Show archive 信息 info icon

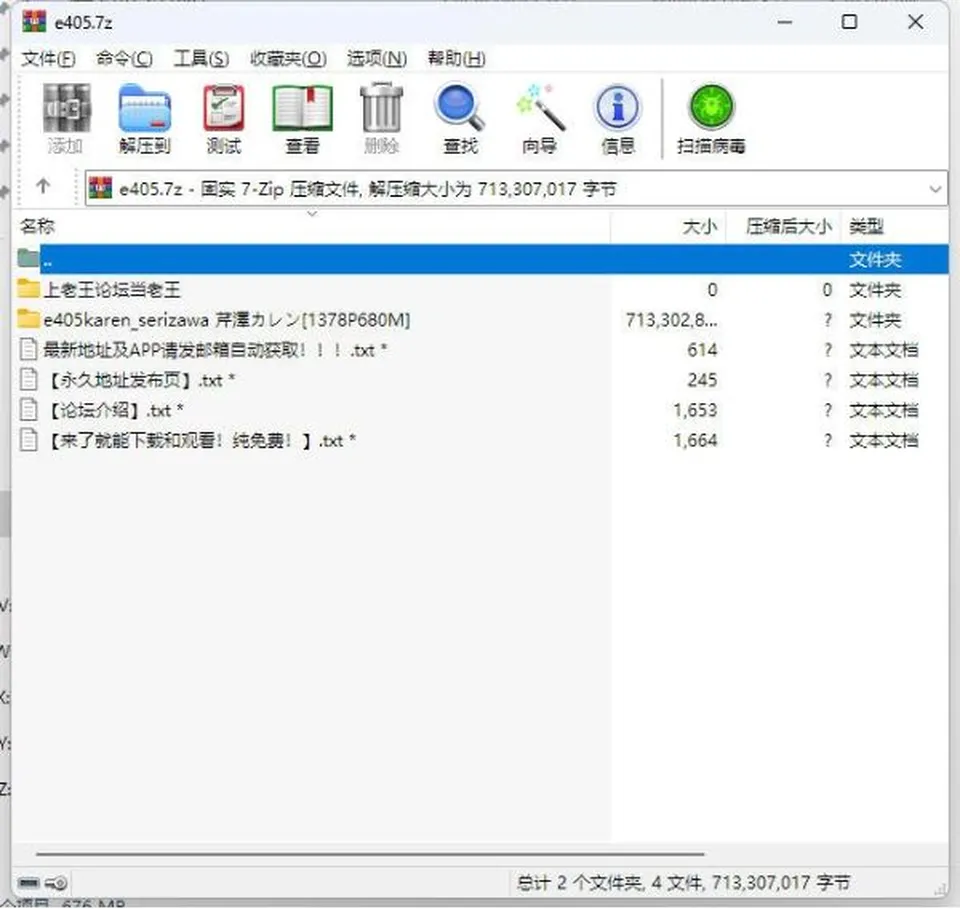pyautogui.click(x=618, y=119)
